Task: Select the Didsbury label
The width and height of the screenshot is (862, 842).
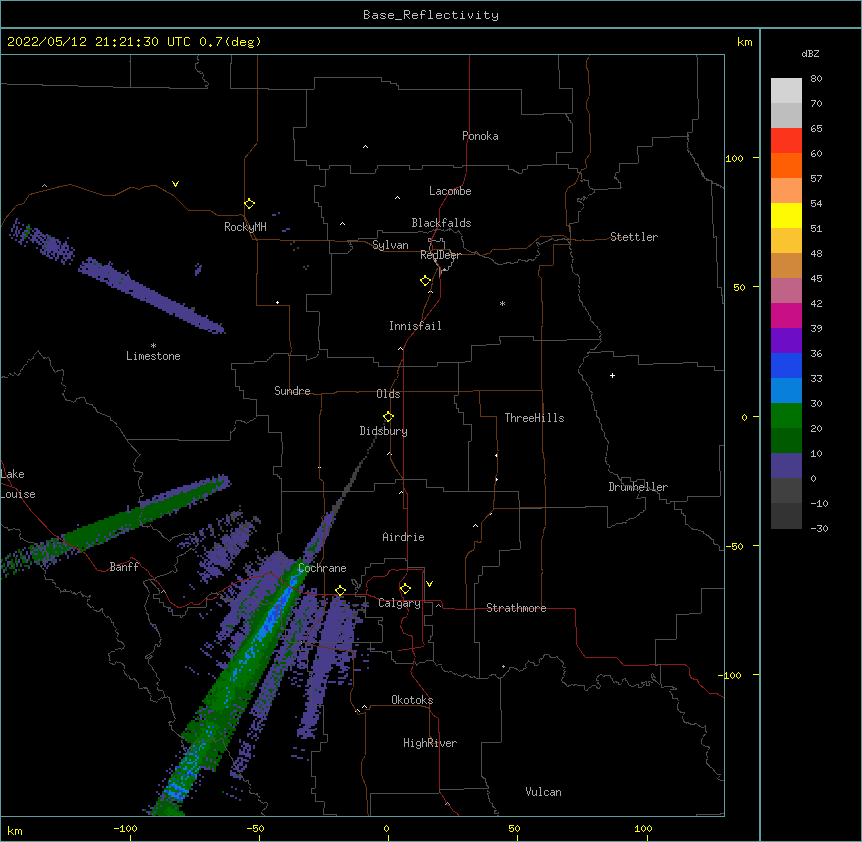Action: coord(383,431)
